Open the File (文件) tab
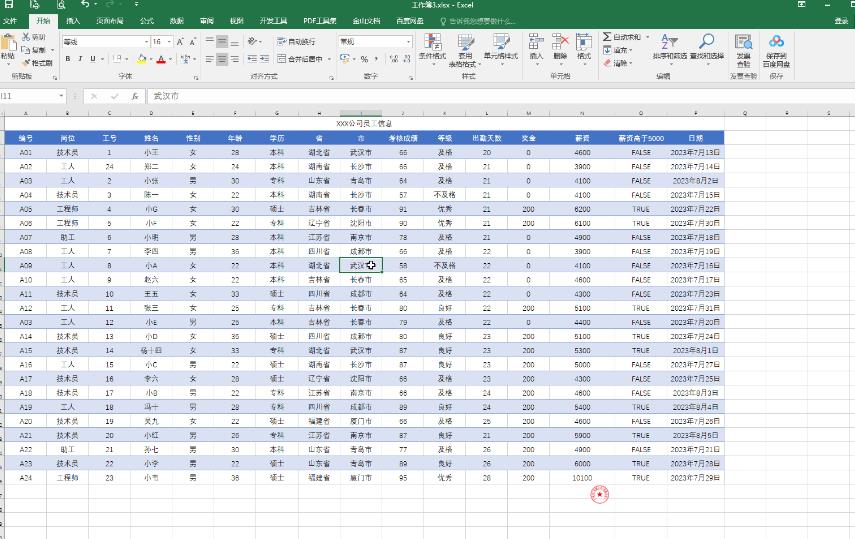The image size is (855, 539). click(x=10, y=21)
